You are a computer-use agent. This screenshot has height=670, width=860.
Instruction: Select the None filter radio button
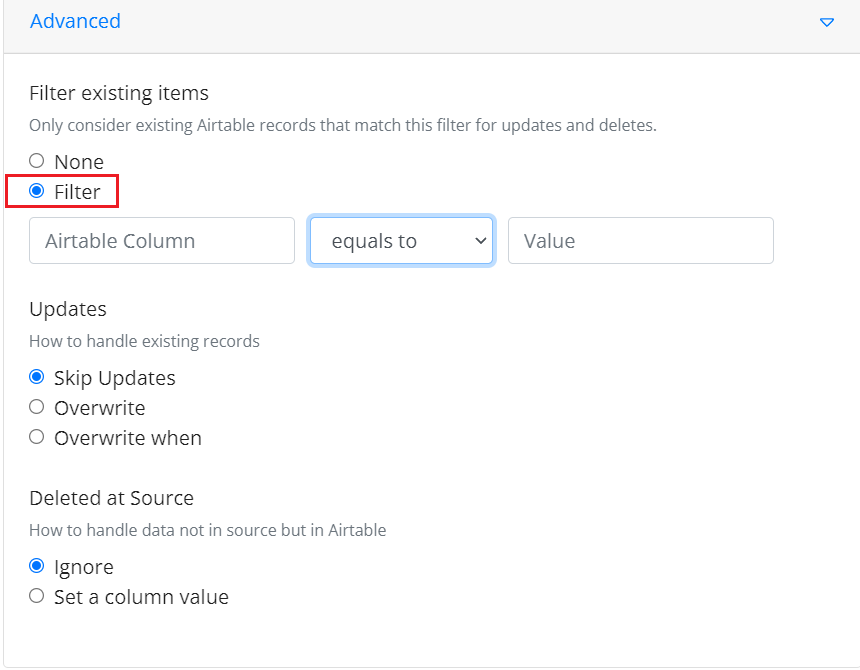[37, 161]
